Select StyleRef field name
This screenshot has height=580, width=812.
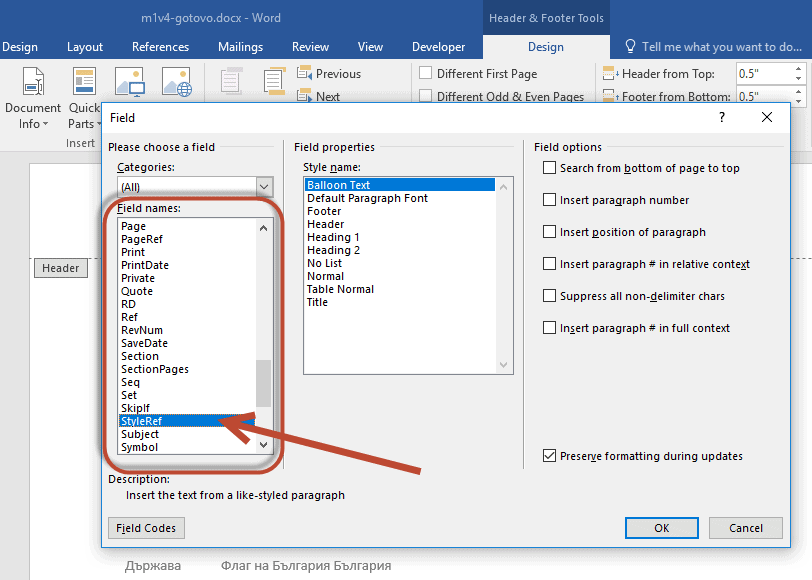(187, 421)
